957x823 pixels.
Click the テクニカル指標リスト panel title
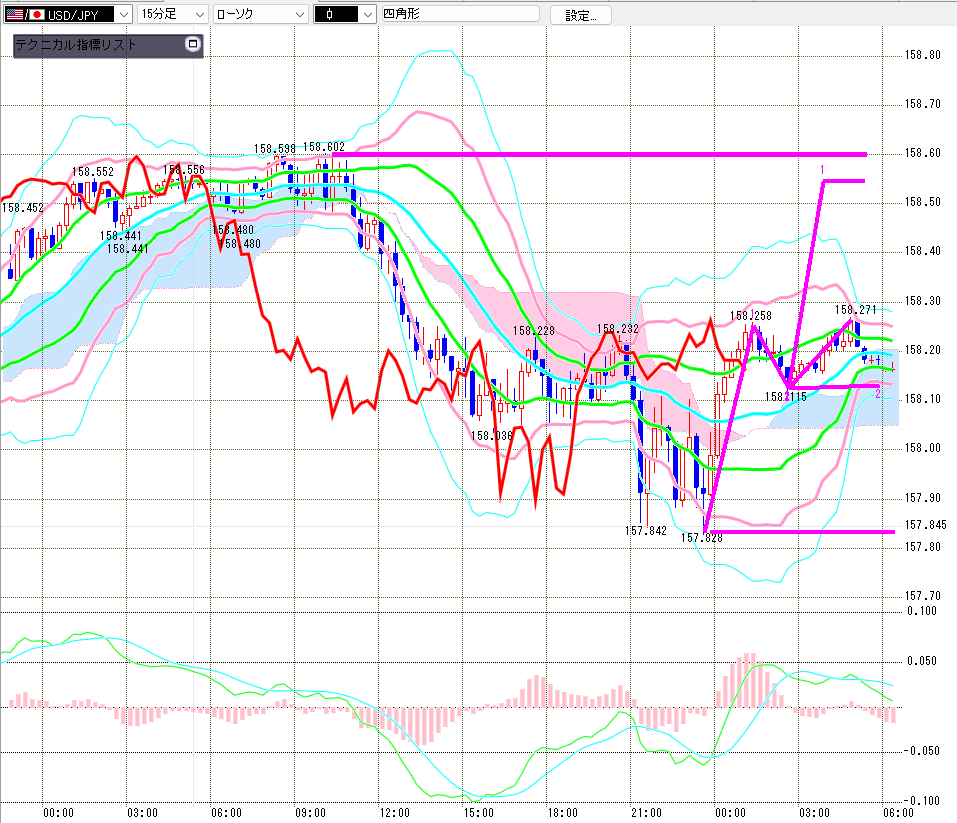pos(76,45)
